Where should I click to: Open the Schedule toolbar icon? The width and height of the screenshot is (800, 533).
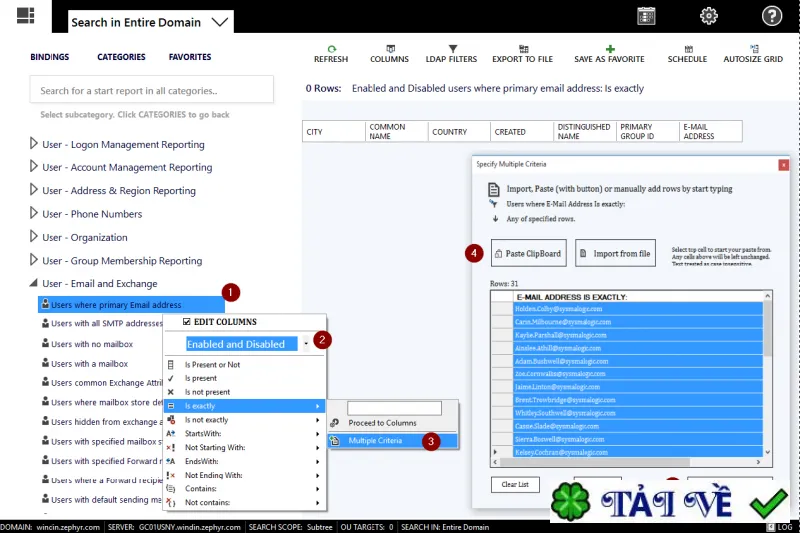click(688, 49)
